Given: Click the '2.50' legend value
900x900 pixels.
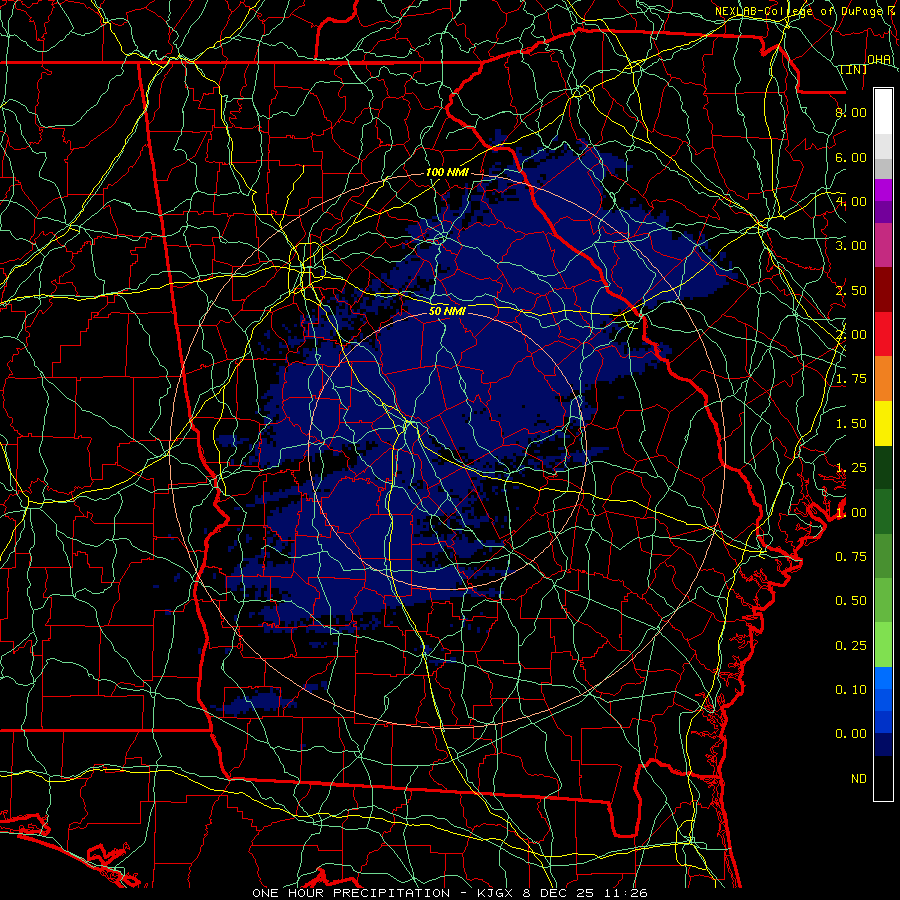Looking at the screenshot, I should click(851, 290).
